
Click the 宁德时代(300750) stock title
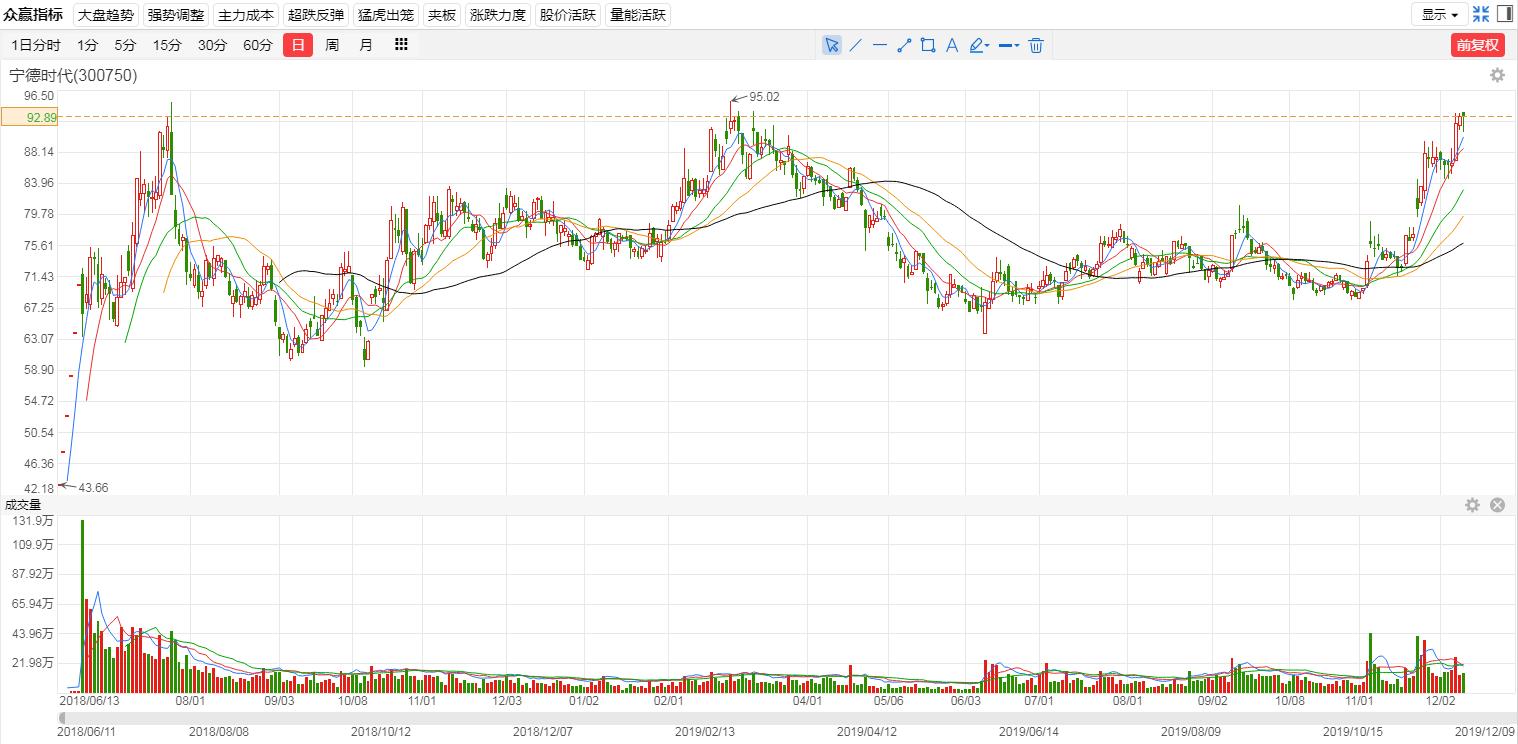tap(74, 75)
